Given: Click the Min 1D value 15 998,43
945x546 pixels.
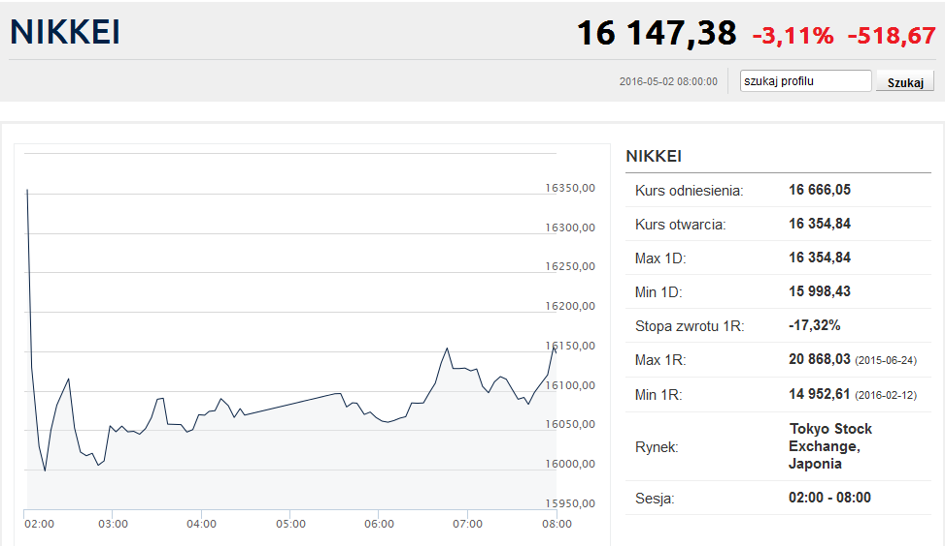Looking at the screenshot, I should pyautogui.click(x=820, y=292).
